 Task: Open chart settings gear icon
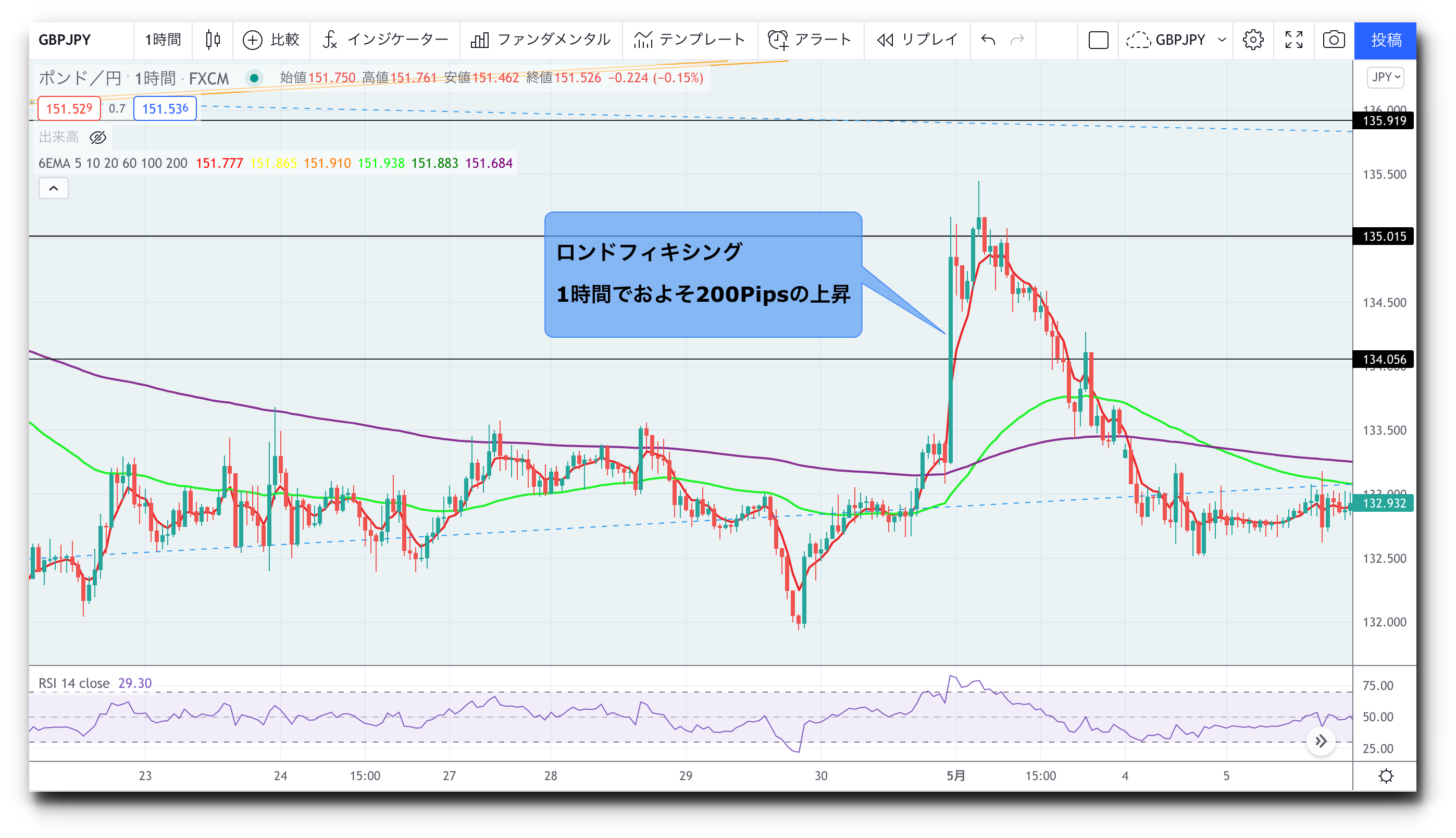(x=1252, y=40)
